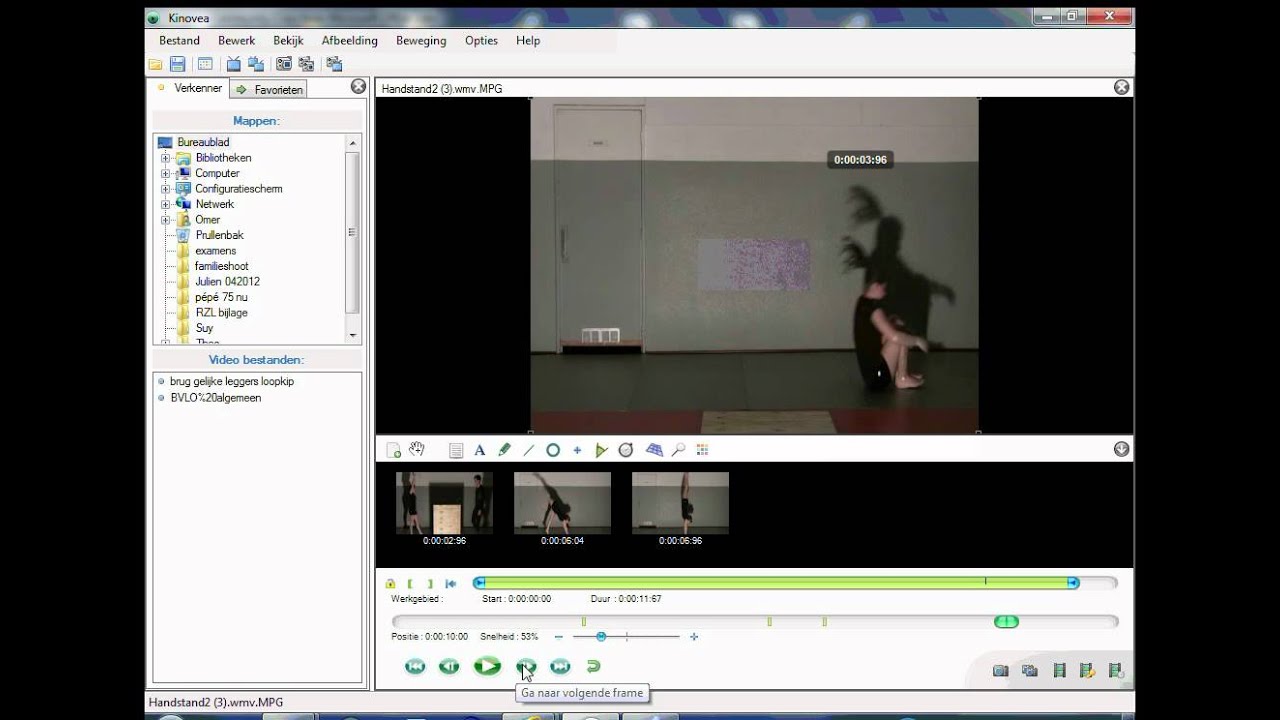This screenshot has height=720, width=1280.
Task: Collapse key images panel with down arrow
Action: [1121, 450]
